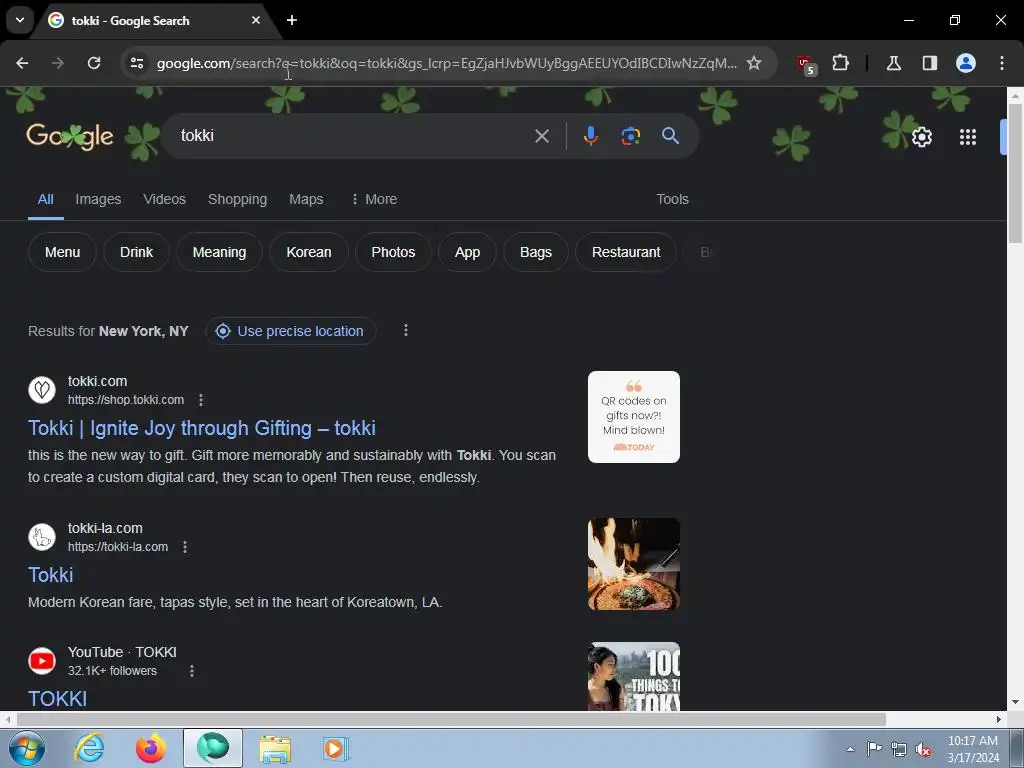Click the vertical scrollbar thumb
This screenshot has width=1024, height=768.
click(1015, 173)
